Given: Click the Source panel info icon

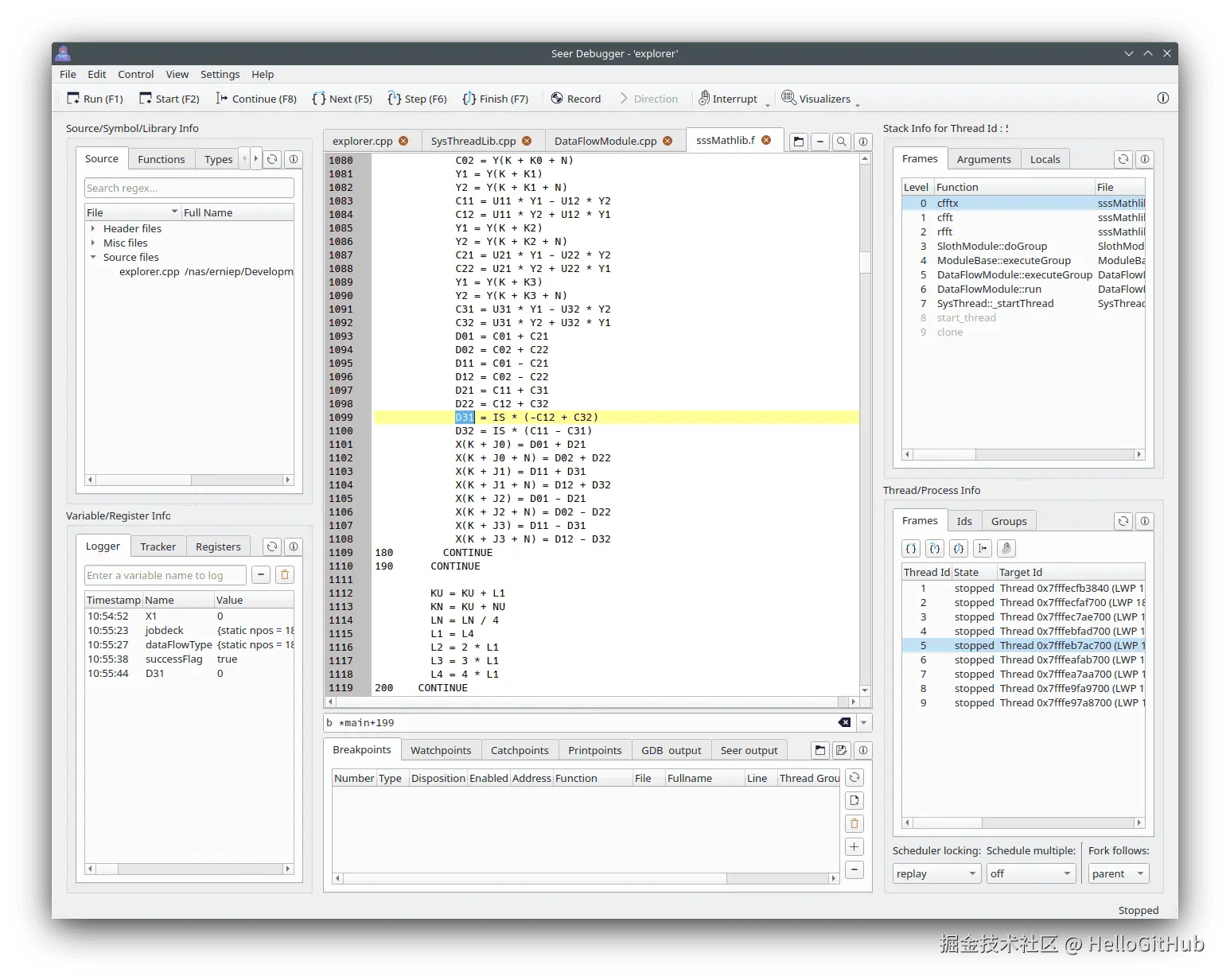Looking at the screenshot, I should [294, 159].
